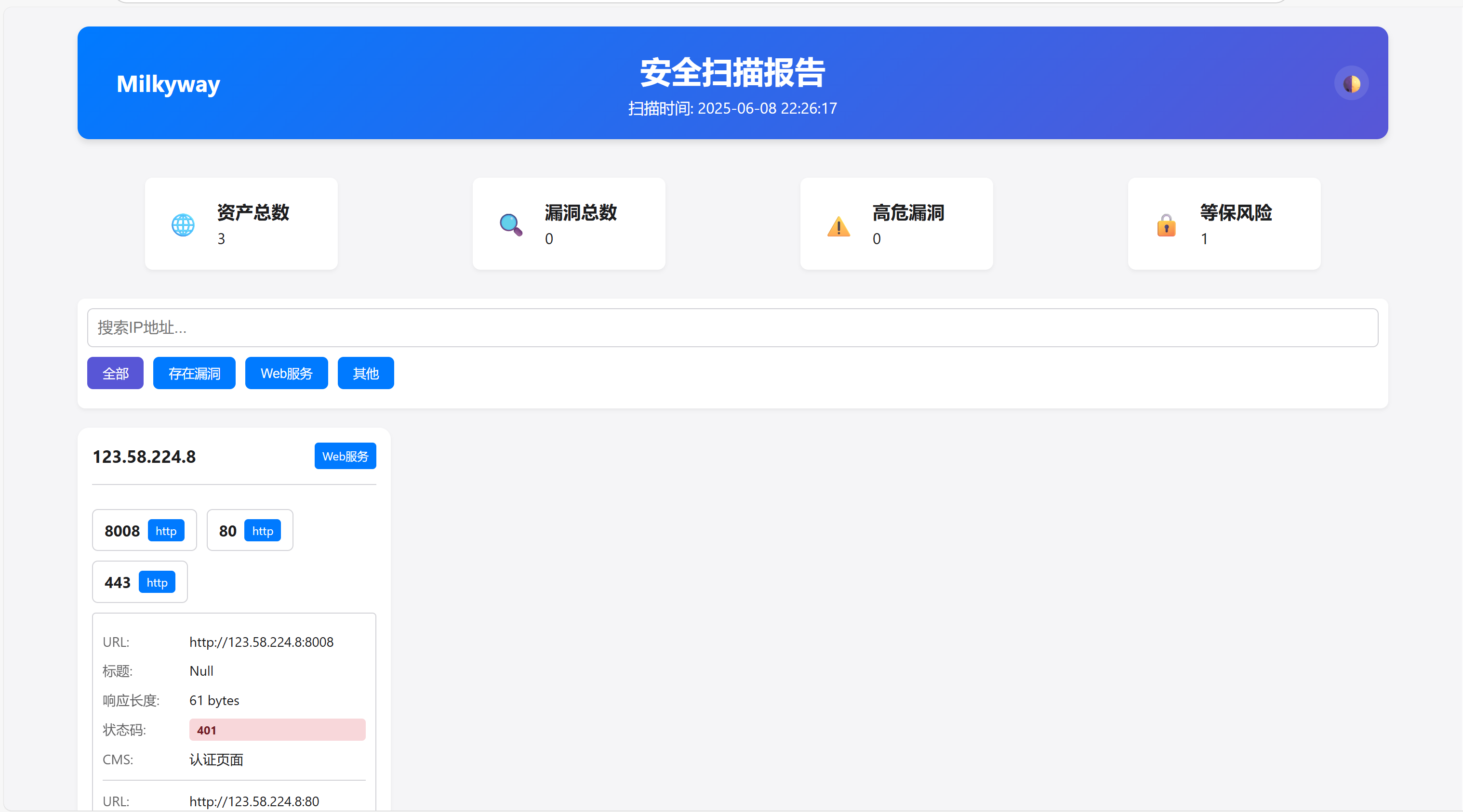The image size is (1463, 812).
Task: Toggle the dark mode theme button
Action: [1351, 83]
